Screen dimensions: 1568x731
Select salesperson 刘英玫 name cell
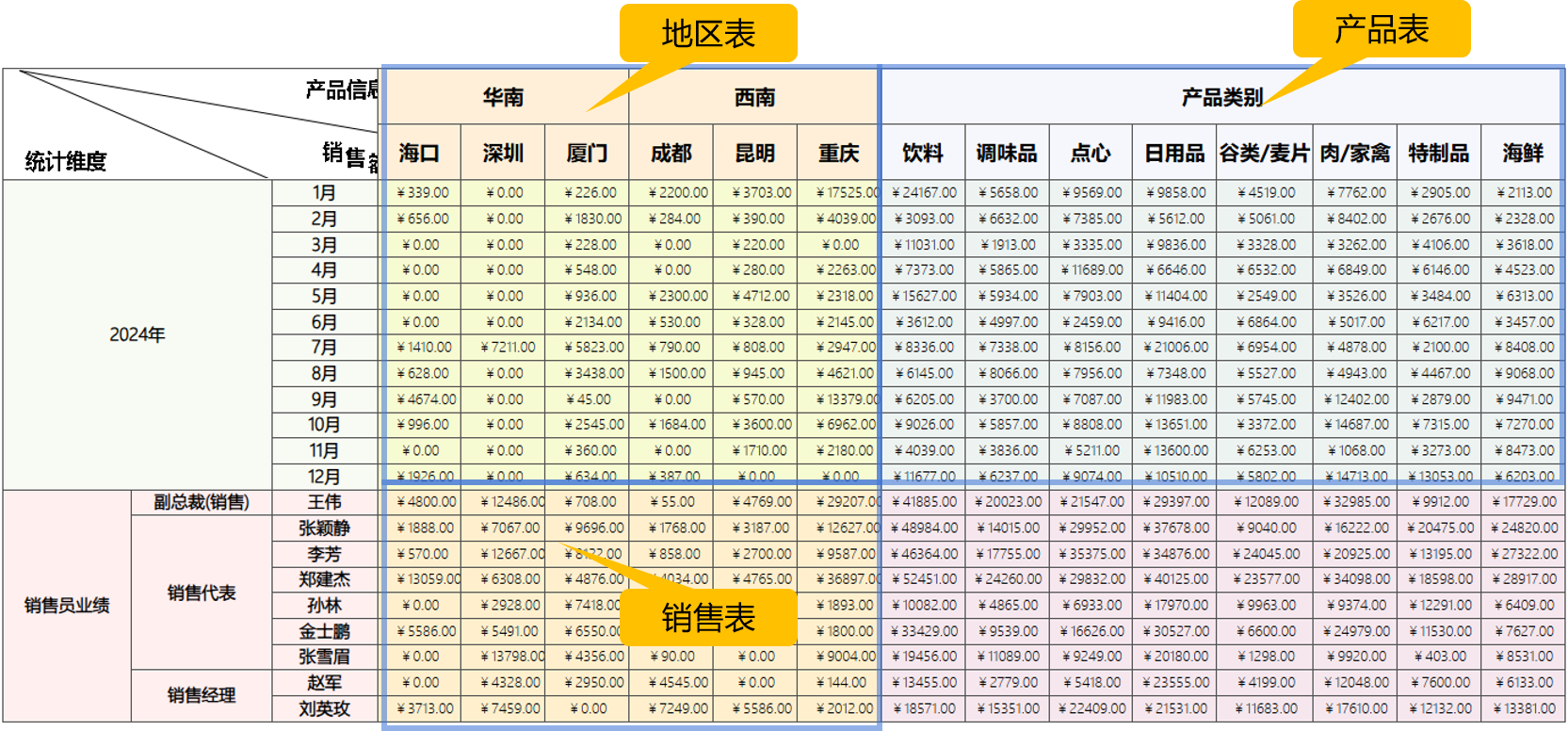pos(324,708)
